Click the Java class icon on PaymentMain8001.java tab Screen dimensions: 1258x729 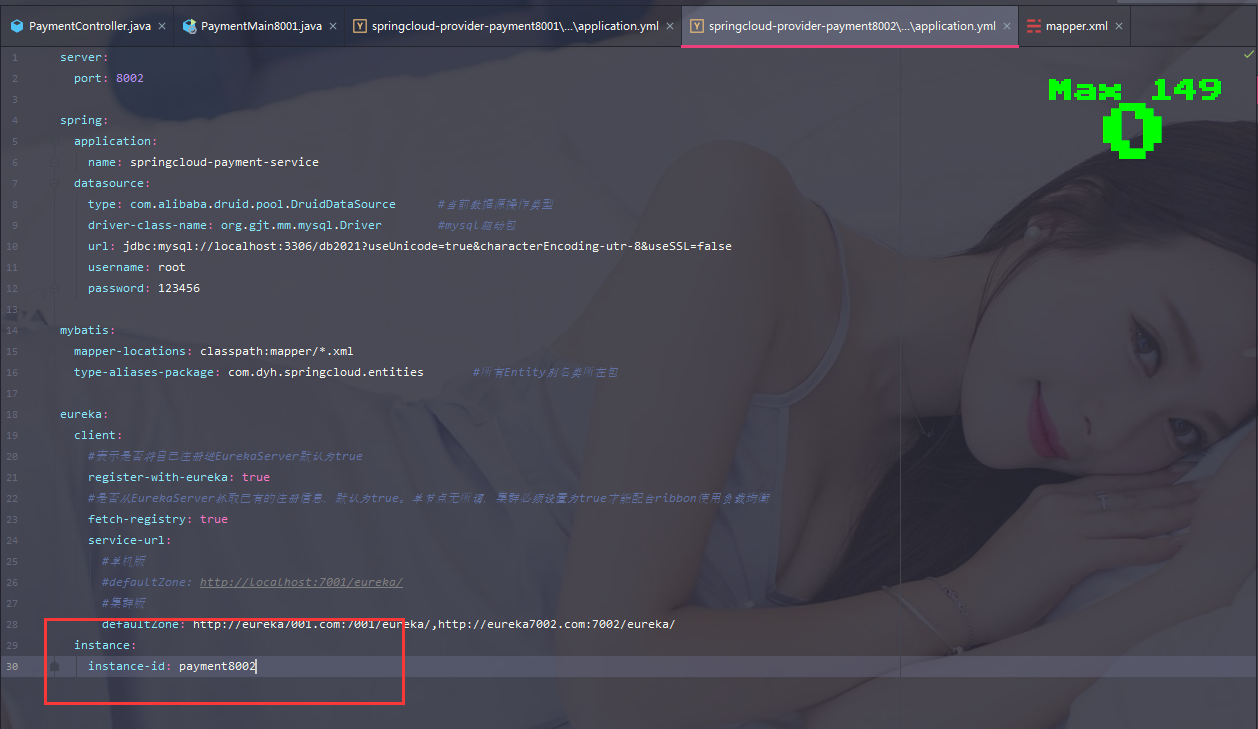[x=188, y=27]
